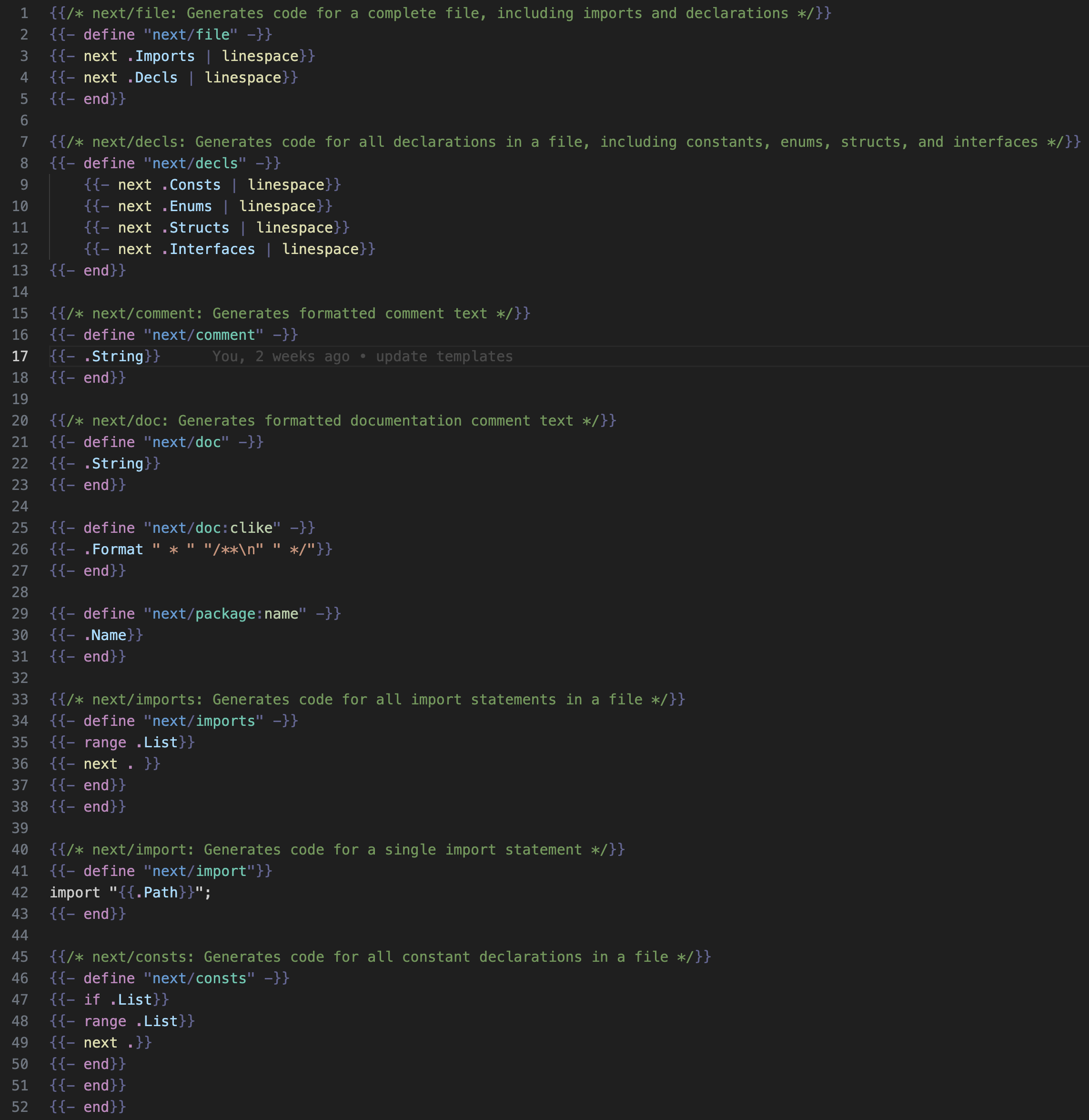Click the '.Decls' identifier on line 4
This screenshot has width=1089, height=1120.
[152, 78]
